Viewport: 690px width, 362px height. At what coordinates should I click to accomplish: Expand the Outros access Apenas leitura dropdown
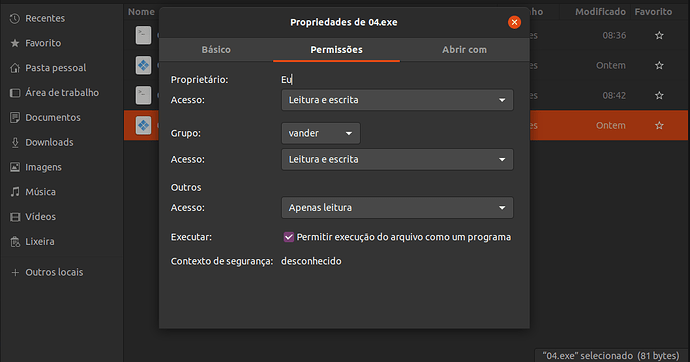pyautogui.click(x=397, y=208)
